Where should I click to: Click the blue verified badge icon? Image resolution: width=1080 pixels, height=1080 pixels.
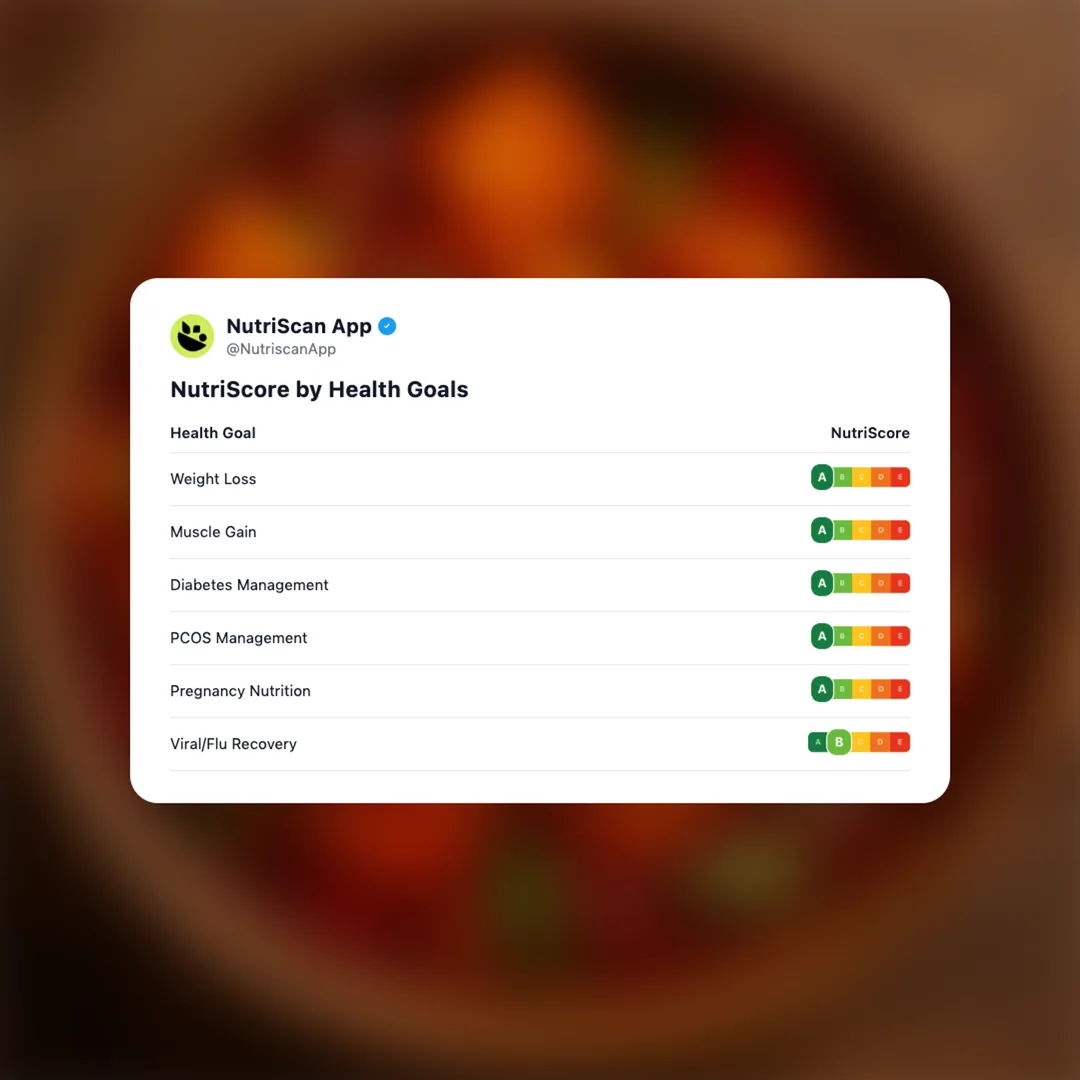[x=388, y=326]
